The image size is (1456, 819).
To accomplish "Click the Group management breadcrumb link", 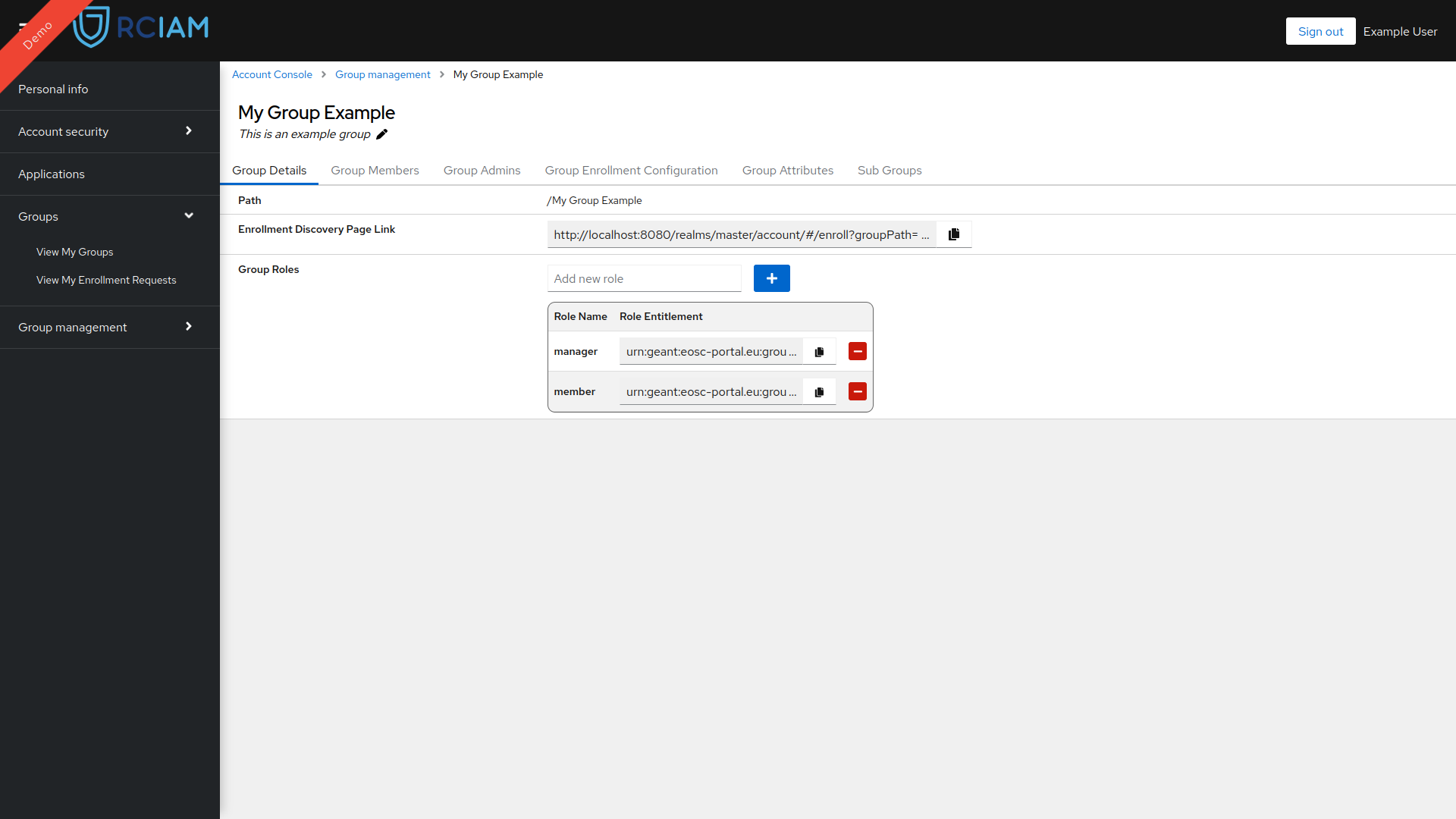I will click(x=383, y=74).
